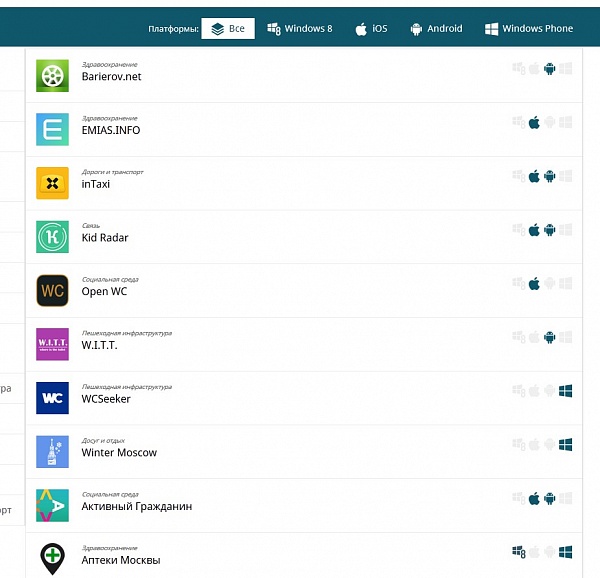Image resolution: width=600 pixels, height=578 pixels.
Task: Click greyed Android icon in EMIAS.INFO row
Action: [x=549, y=123]
